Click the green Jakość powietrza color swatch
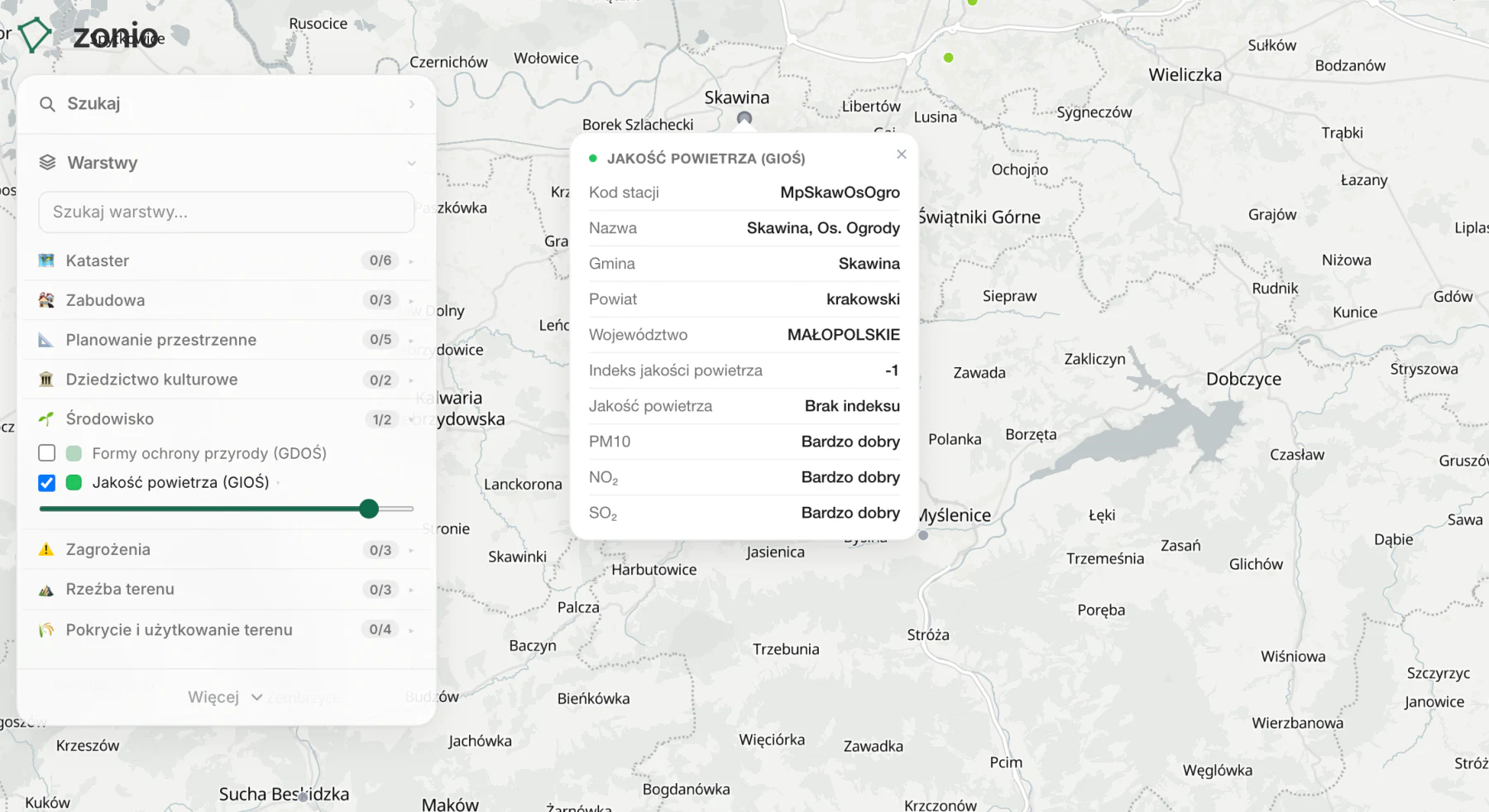The image size is (1489, 812). 74,483
